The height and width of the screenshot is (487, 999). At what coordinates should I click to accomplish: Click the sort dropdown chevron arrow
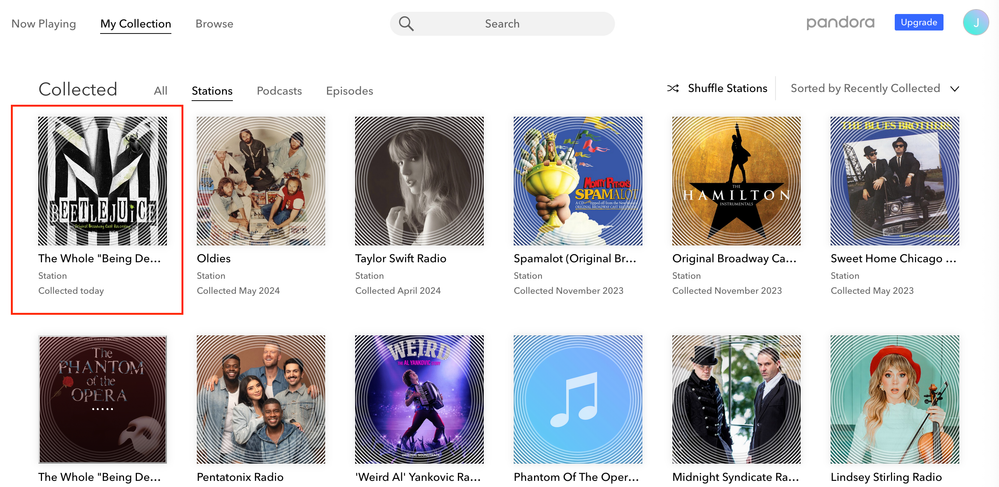point(954,89)
